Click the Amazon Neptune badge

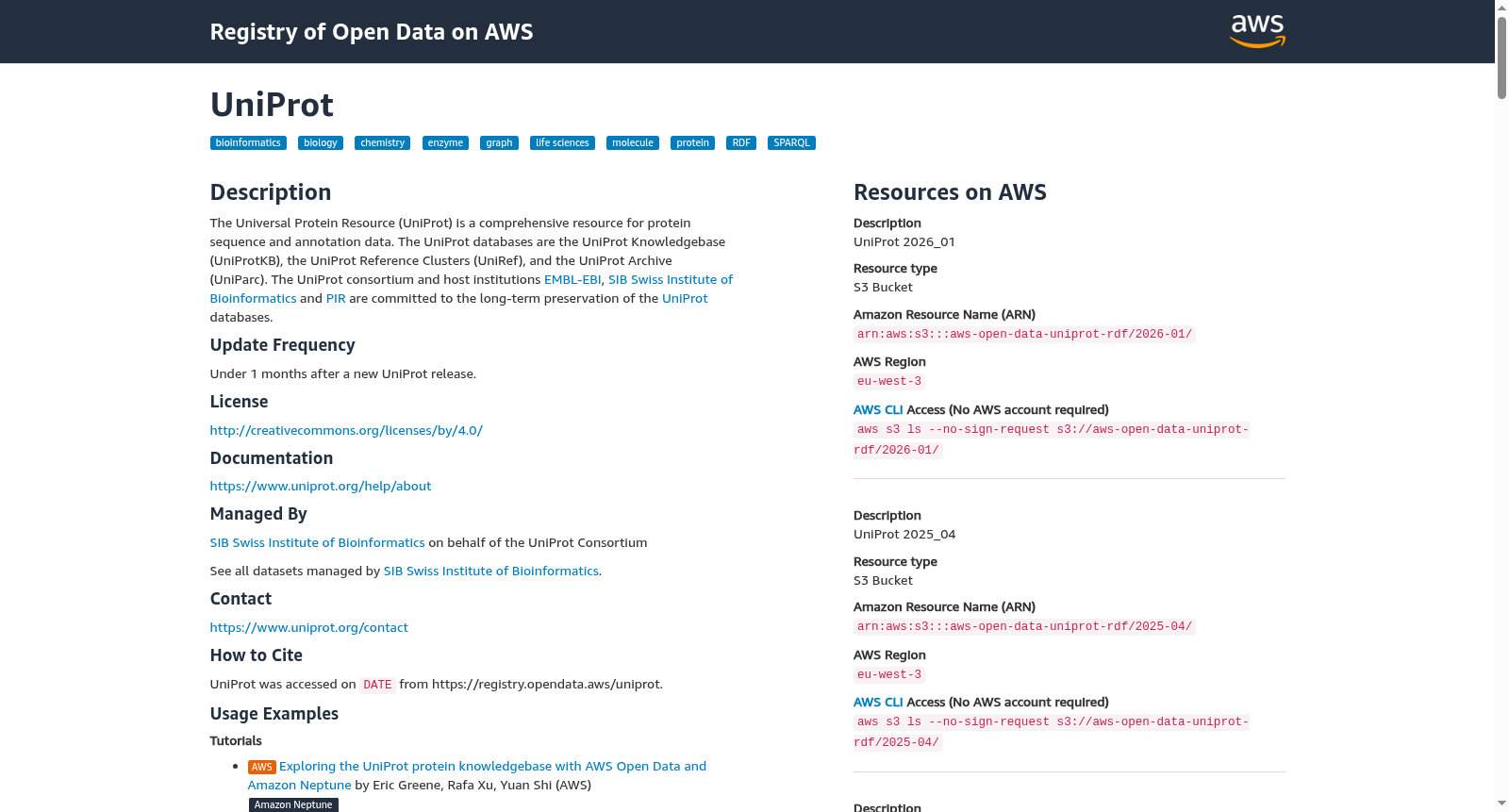pyautogui.click(x=293, y=805)
